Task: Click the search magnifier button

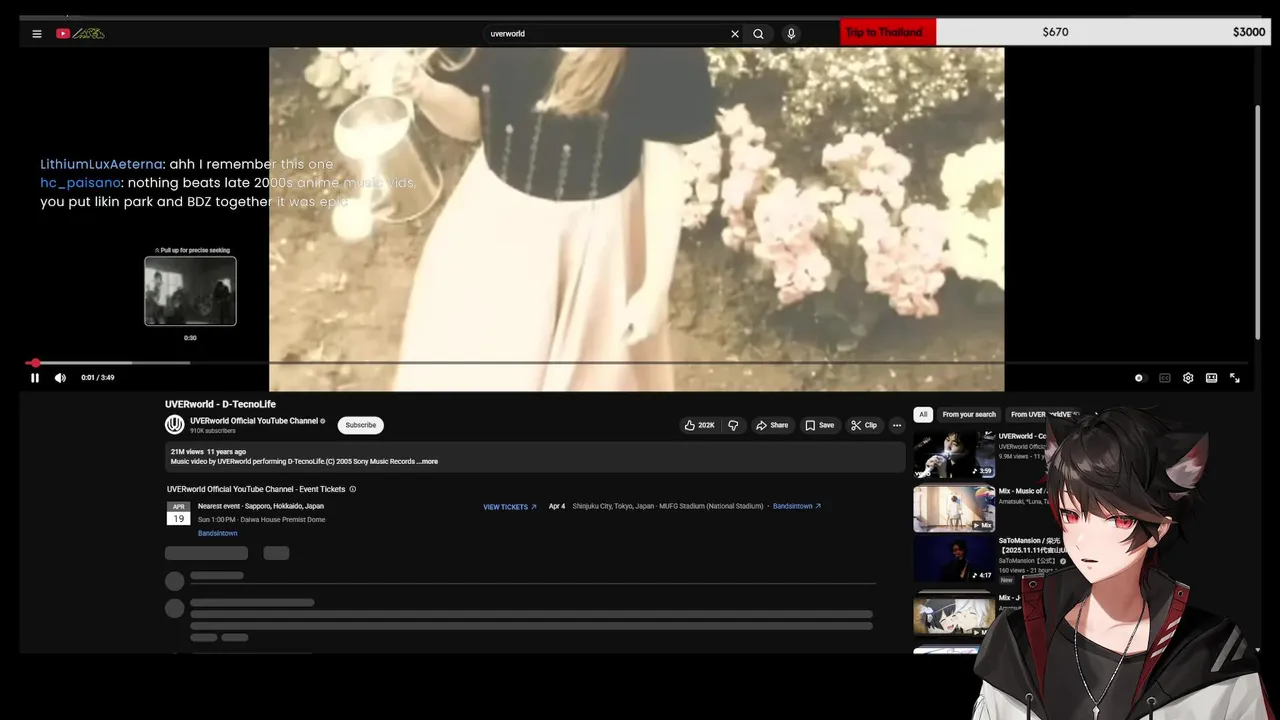Action: (759, 34)
